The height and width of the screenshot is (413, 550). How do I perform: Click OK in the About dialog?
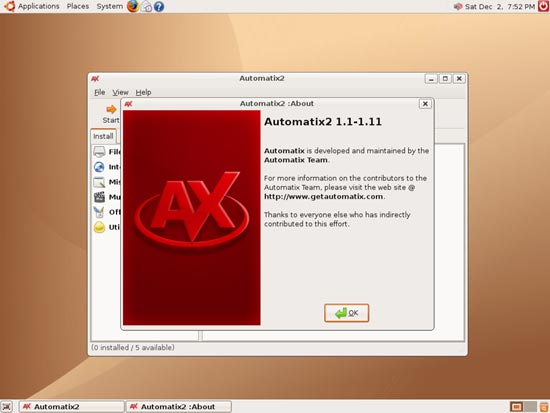coord(347,313)
